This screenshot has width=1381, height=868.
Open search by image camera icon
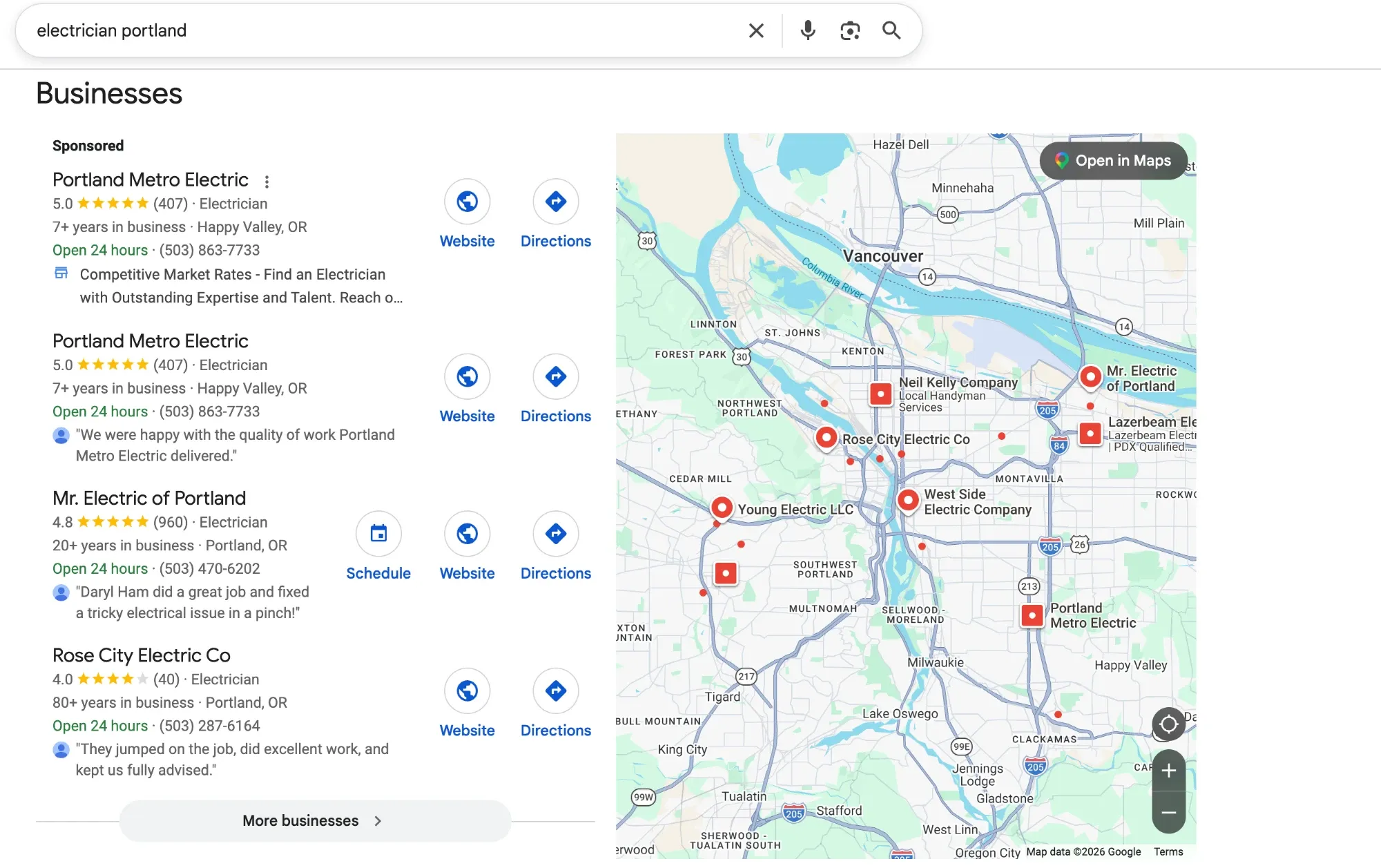point(850,30)
